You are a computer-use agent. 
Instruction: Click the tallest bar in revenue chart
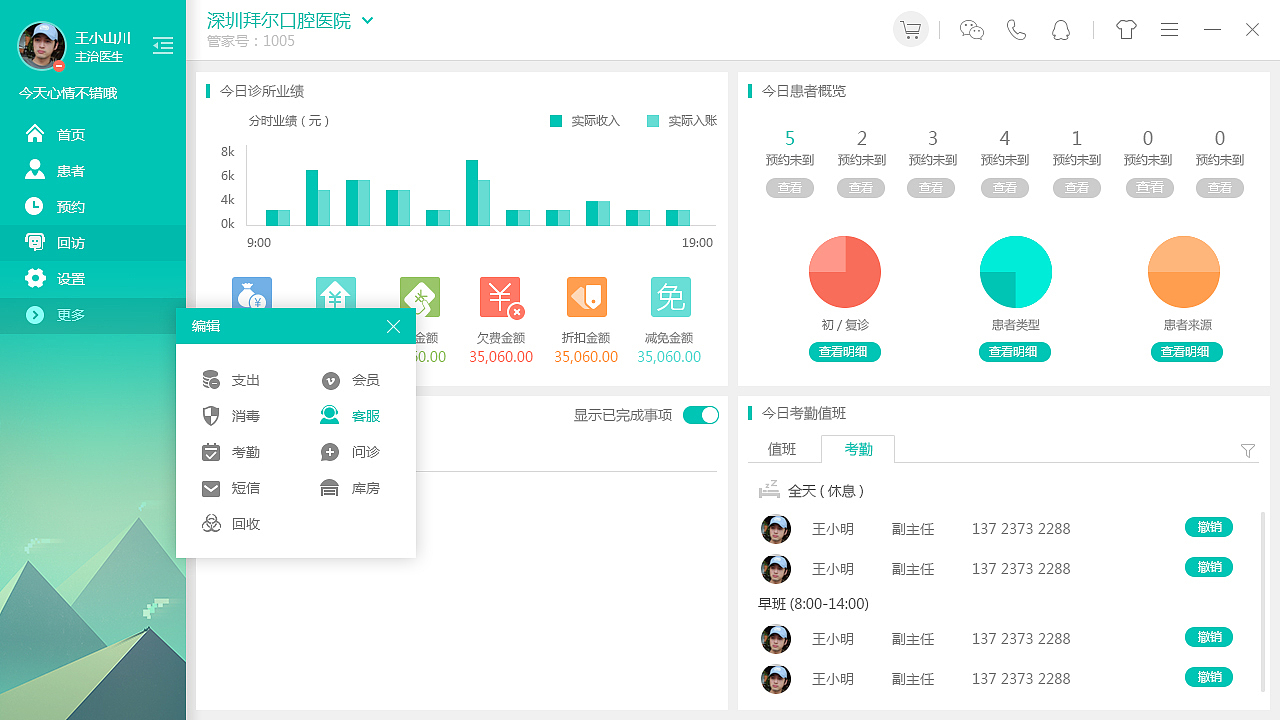pos(472,193)
